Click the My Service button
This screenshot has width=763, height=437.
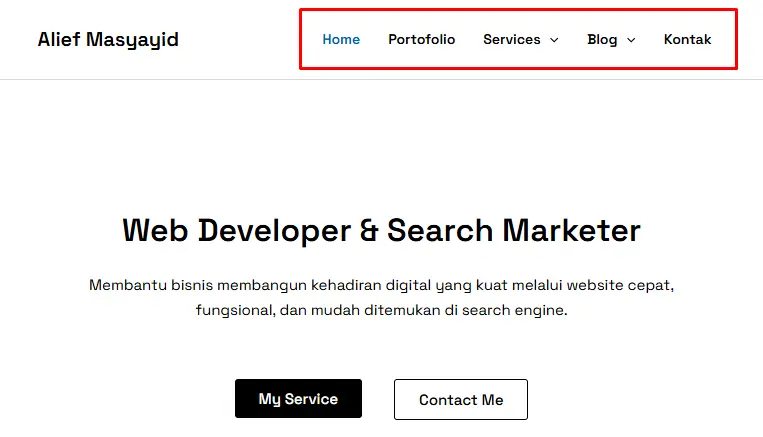[x=298, y=399]
